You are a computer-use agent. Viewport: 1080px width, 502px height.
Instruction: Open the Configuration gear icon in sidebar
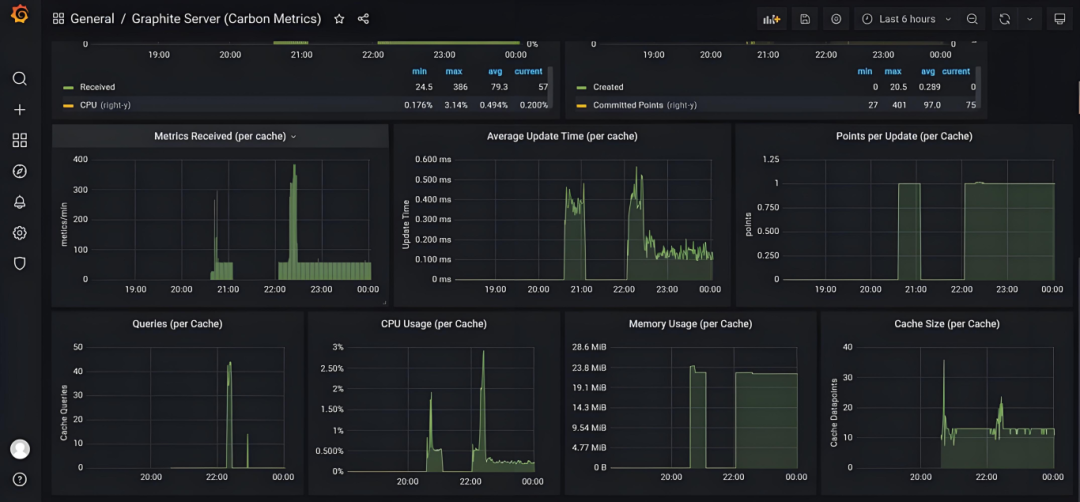[20, 233]
